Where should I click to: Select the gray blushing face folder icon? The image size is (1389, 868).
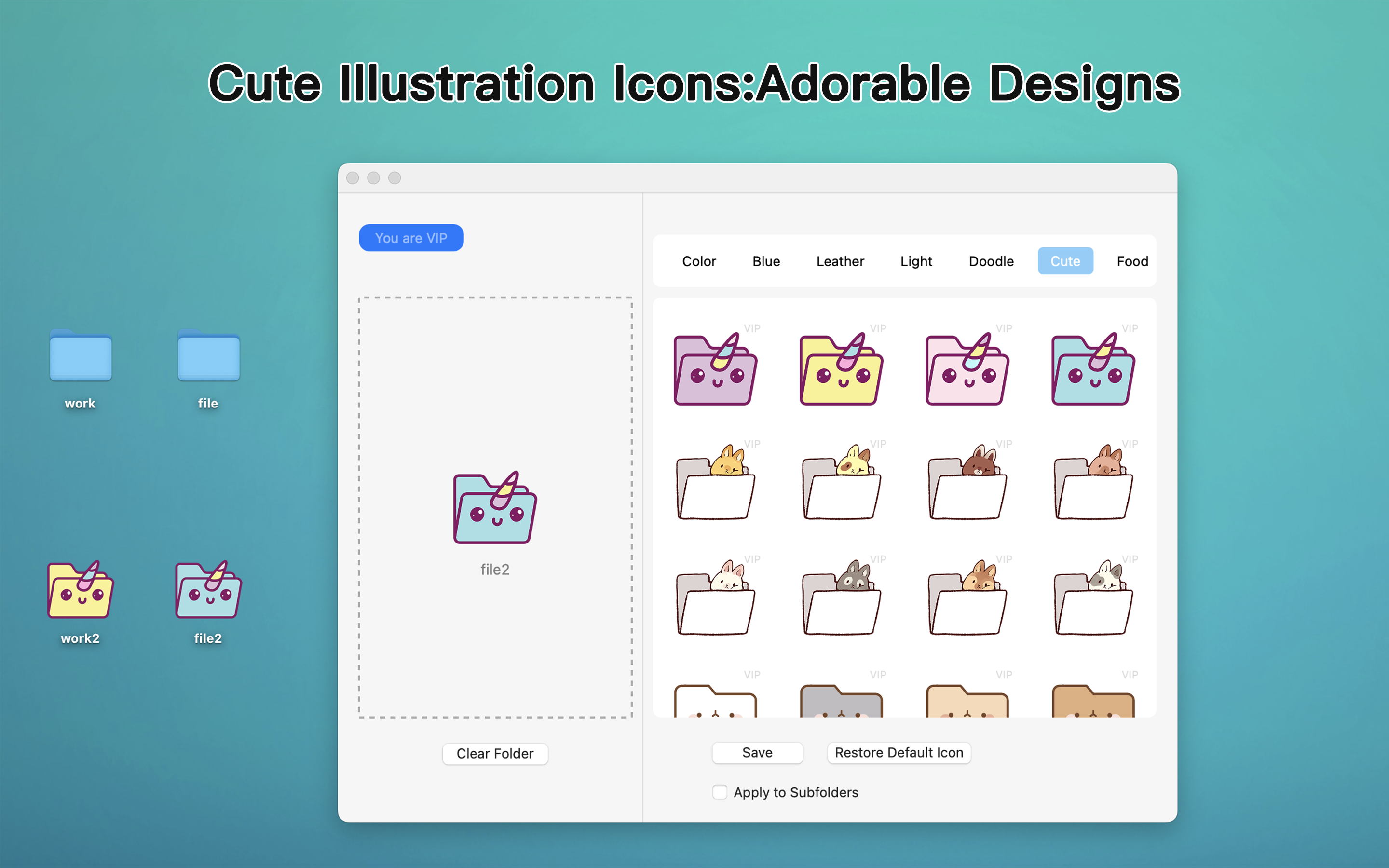[x=842, y=700]
